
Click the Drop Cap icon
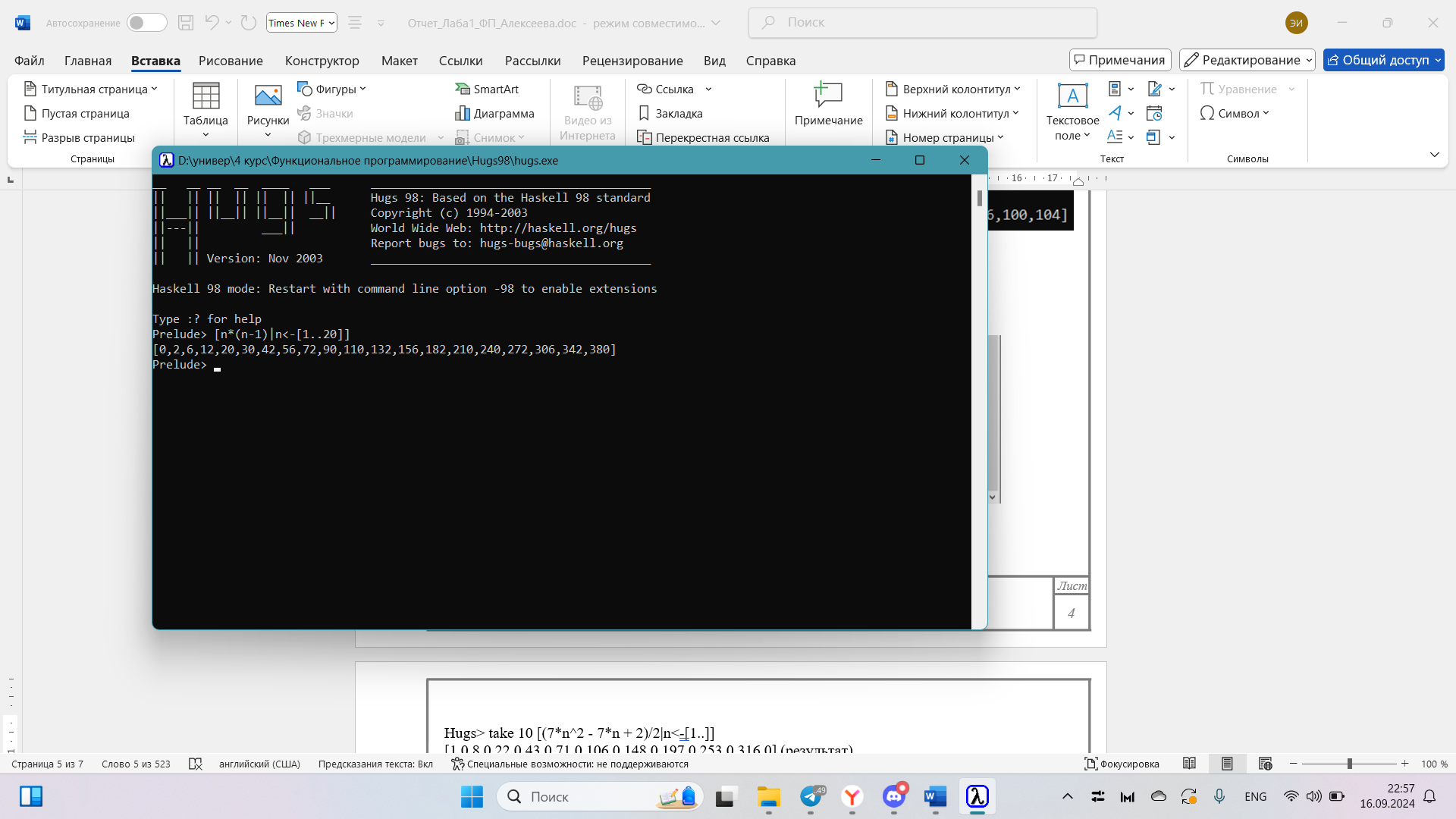pos(1115,137)
